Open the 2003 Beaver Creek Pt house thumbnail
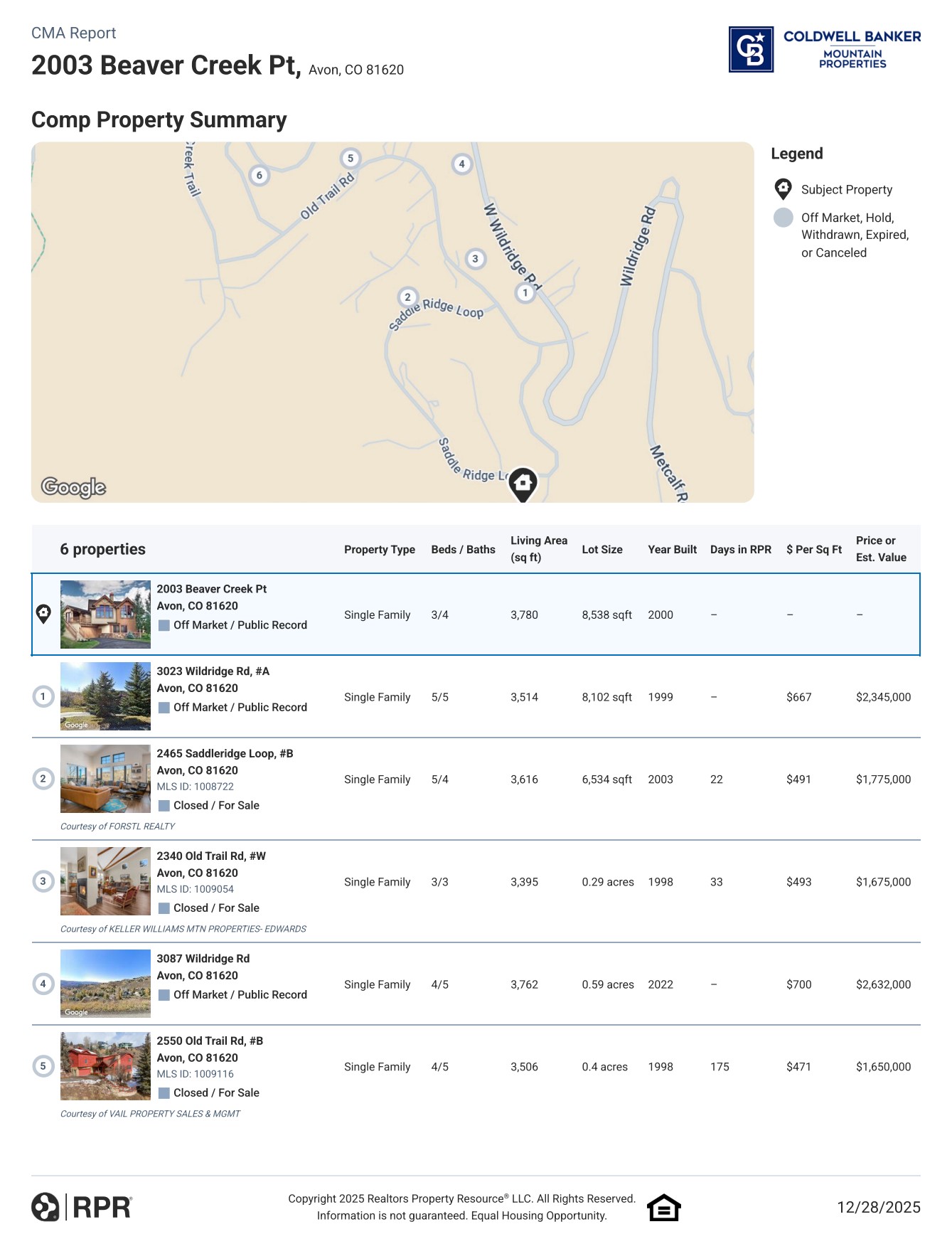 point(105,614)
